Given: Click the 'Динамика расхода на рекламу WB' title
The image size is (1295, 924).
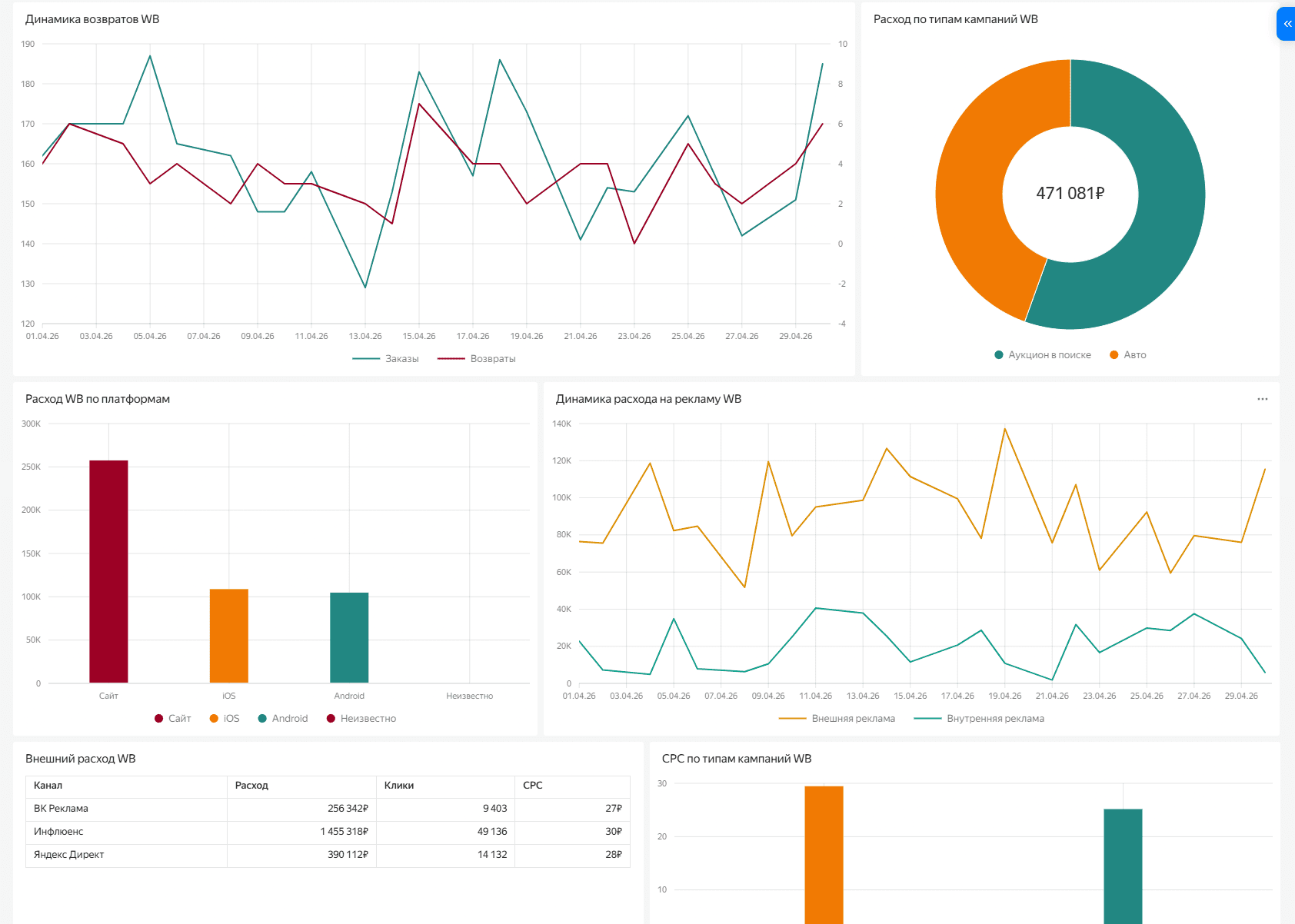Looking at the screenshot, I should (x=649, y=399).
